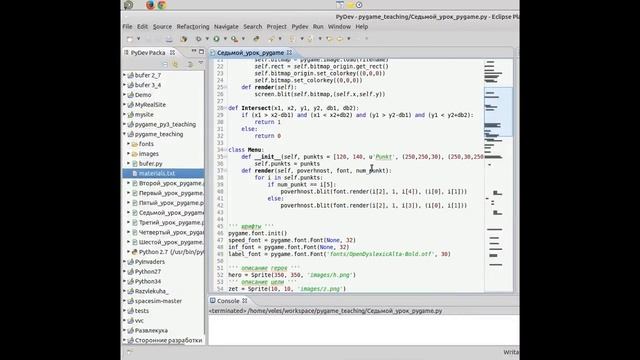Toggle code folding for def render line 25
Image resolution: width=640 pixels, height=360 pixels.
(x=225, y=87)
